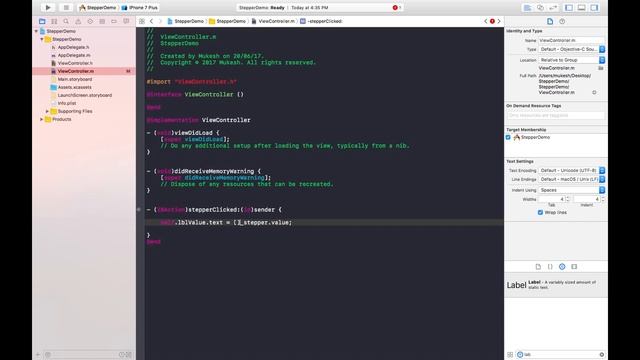Reveal file path in Finder arrow
The width and height of the screenshot is (640, 360).
(x=594, y=93)
